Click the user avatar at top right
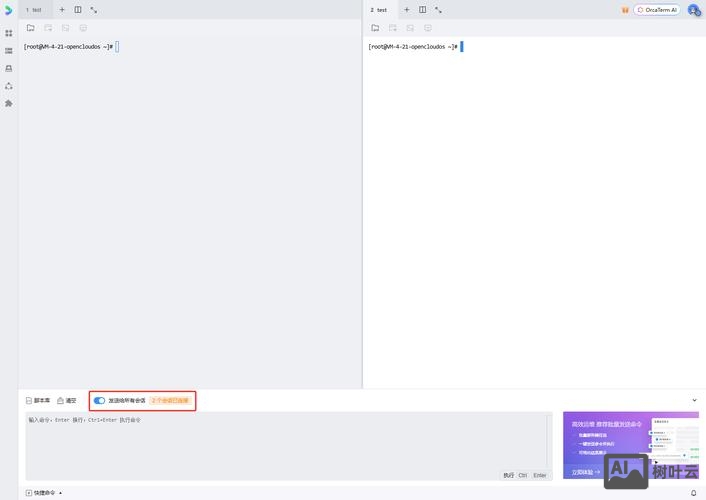This screenshot has width=706, height=500. 693,10
